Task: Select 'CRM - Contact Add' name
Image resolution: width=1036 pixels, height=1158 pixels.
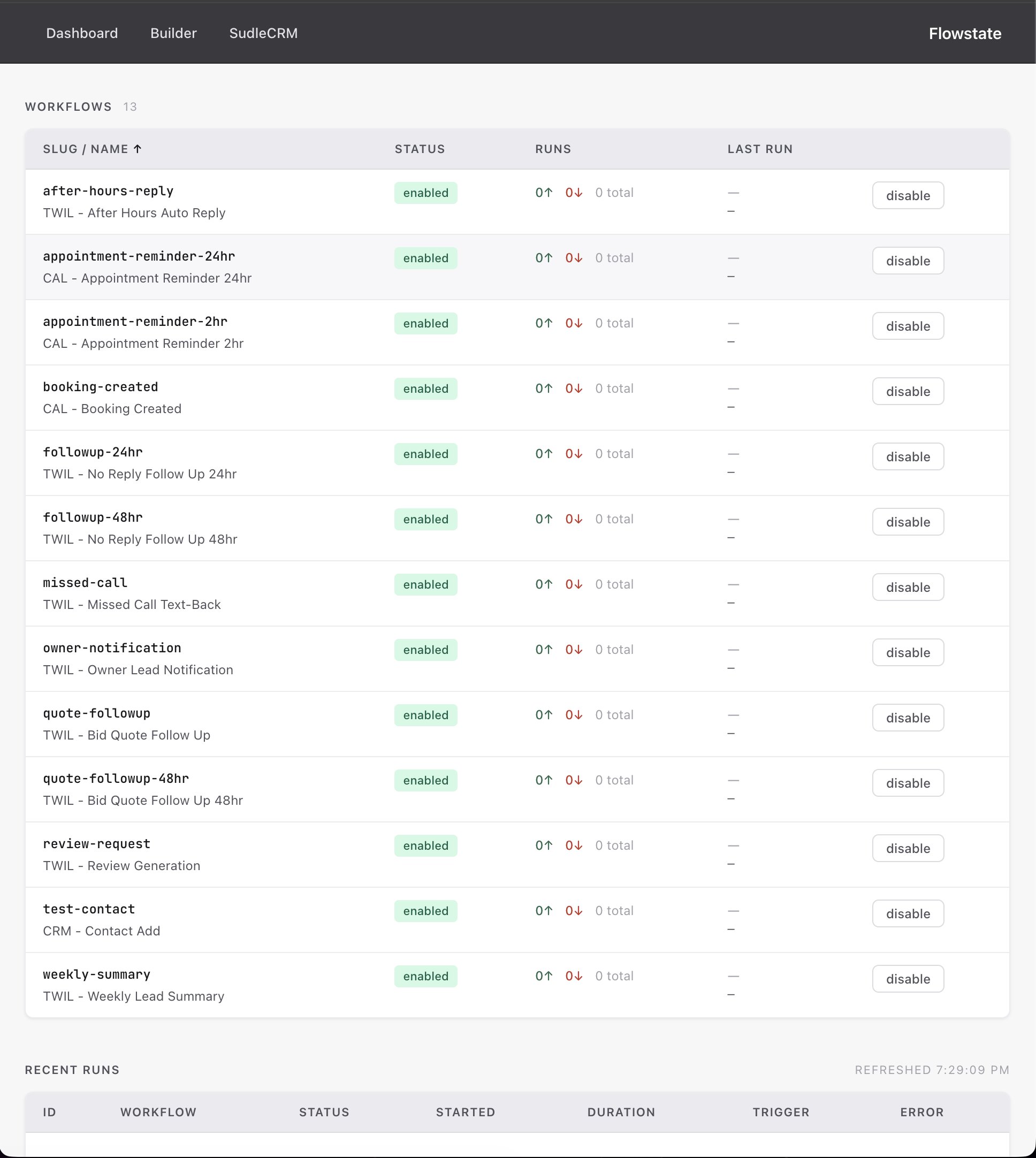Action: pyautogui.click(x=102, y=932)
